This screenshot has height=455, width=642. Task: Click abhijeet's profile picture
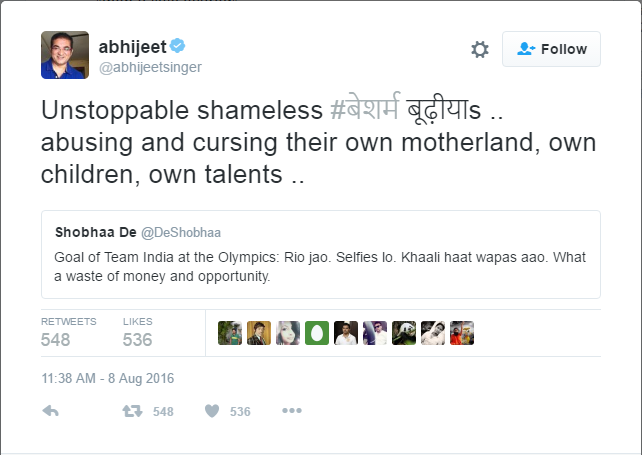65,55
